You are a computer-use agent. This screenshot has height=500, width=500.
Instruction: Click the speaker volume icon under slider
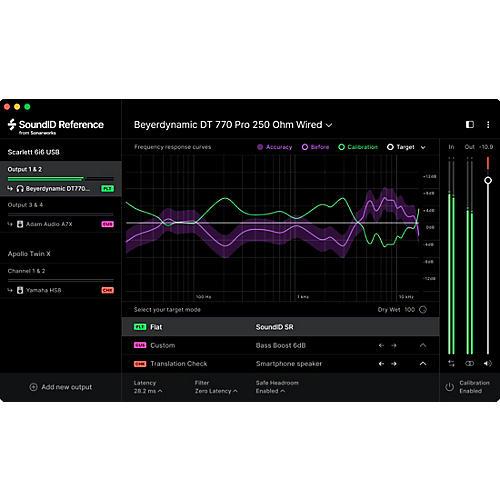point(487,363)
